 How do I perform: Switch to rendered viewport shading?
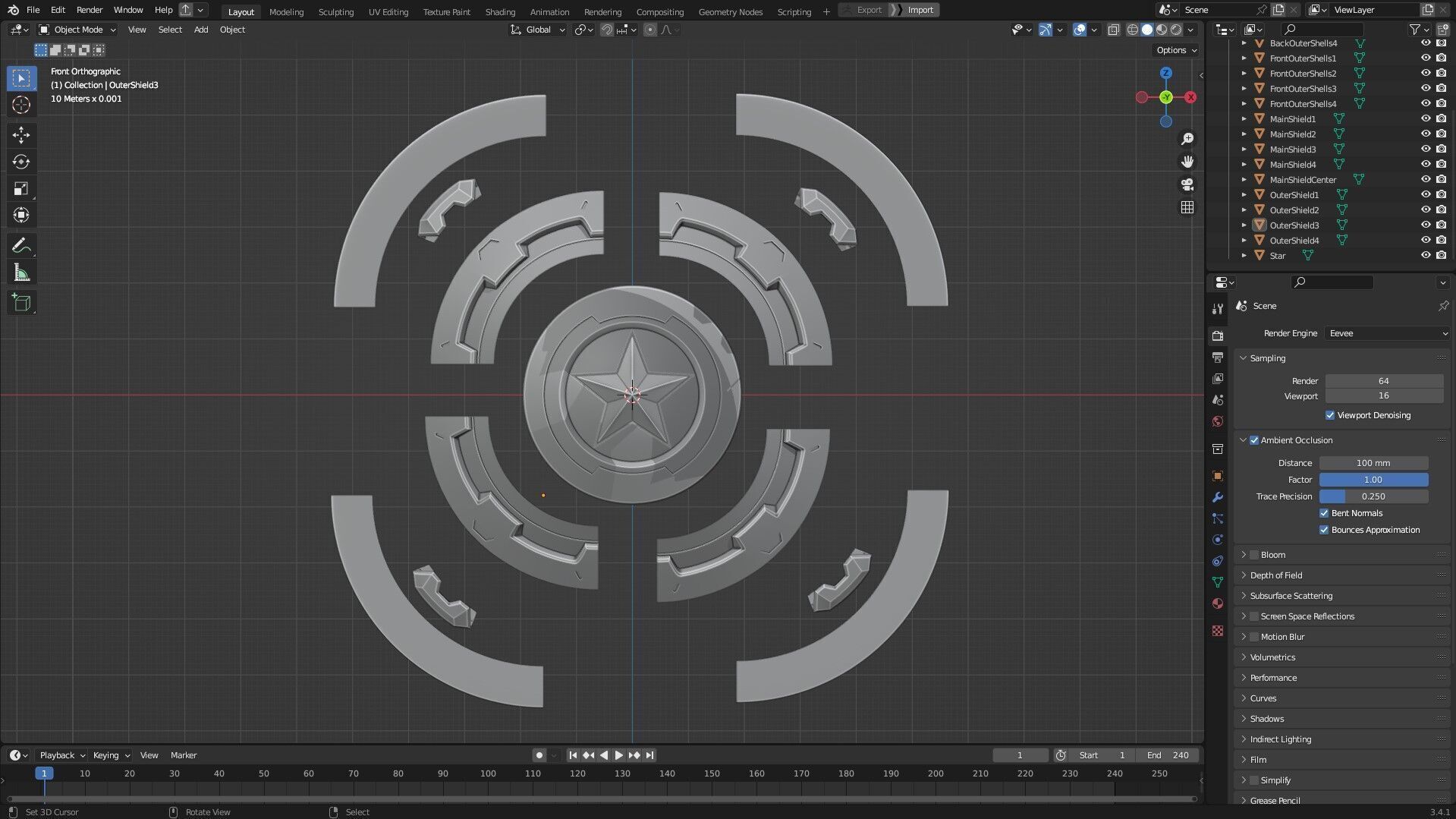tap(1176, 30)
